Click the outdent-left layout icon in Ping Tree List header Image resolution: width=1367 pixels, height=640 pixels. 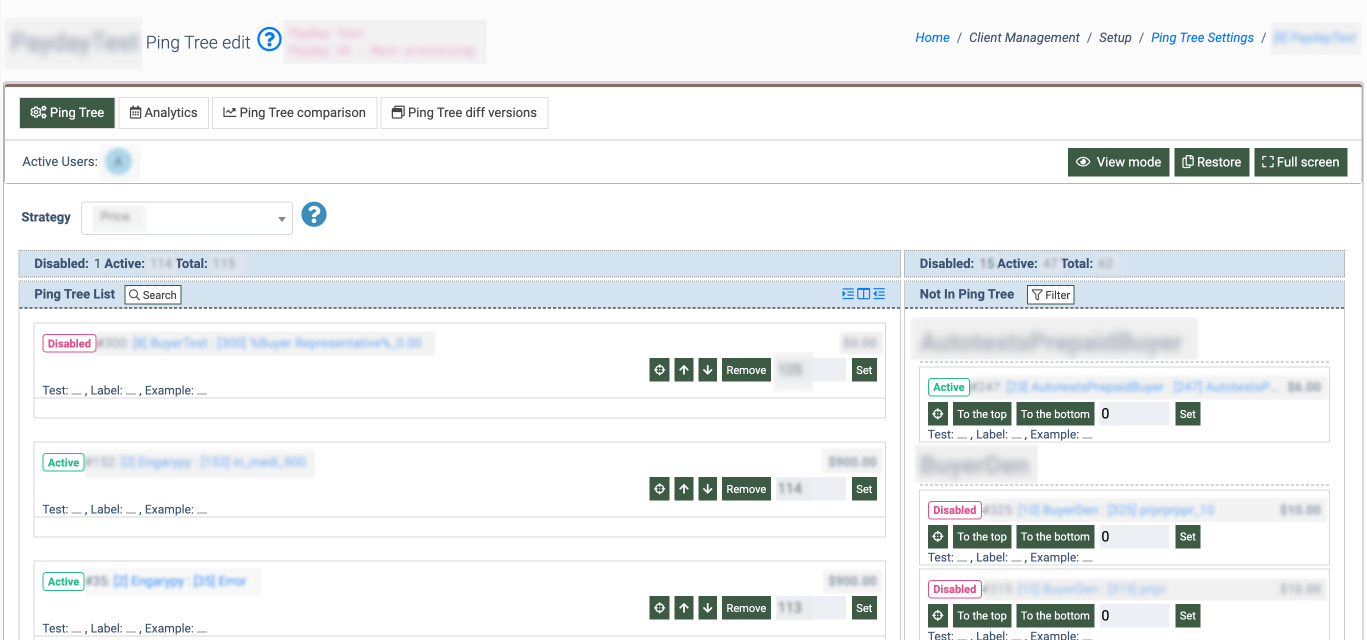tap(879, 294)
